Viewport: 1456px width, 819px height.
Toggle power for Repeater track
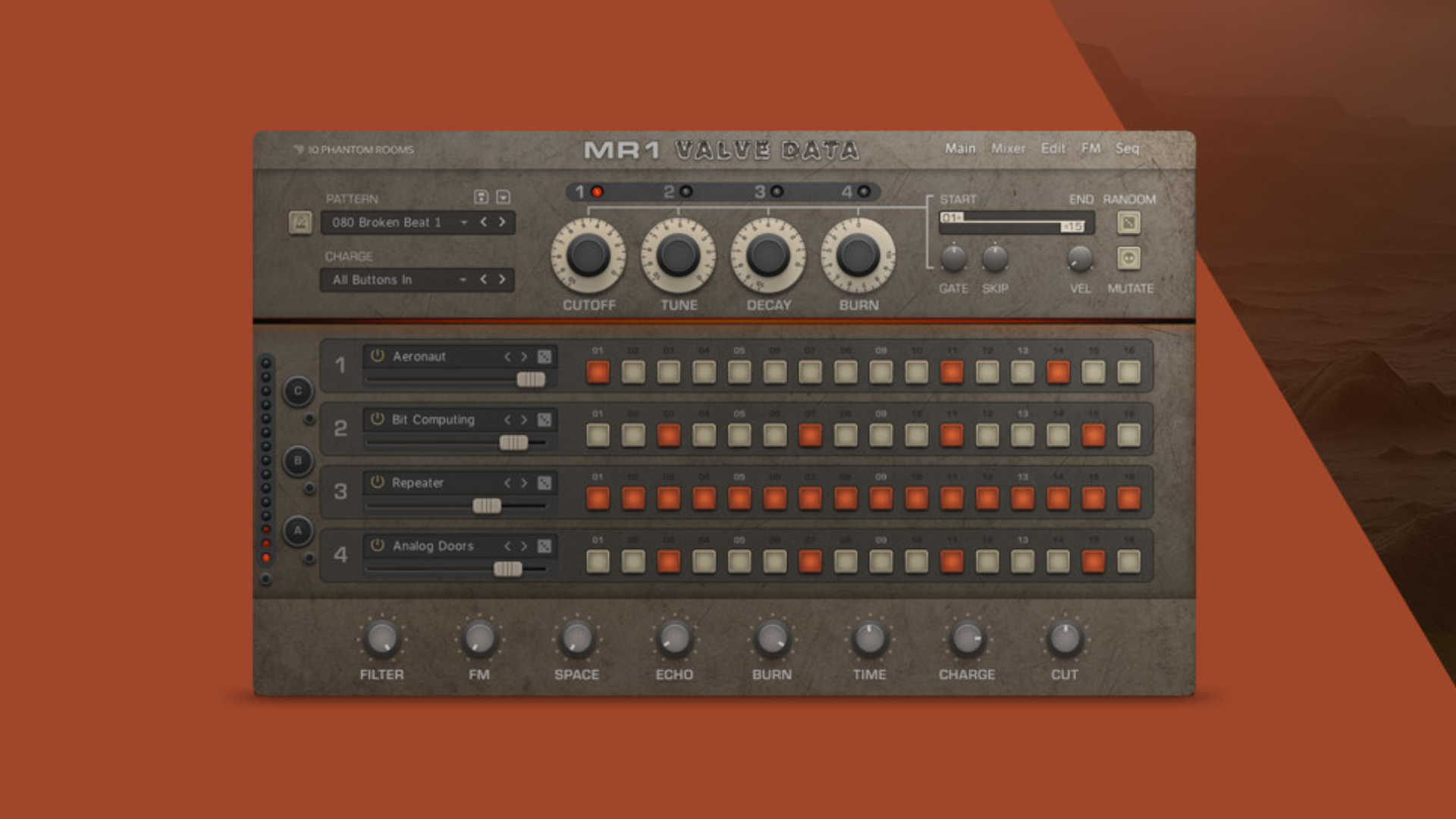(x=377, y=482)
